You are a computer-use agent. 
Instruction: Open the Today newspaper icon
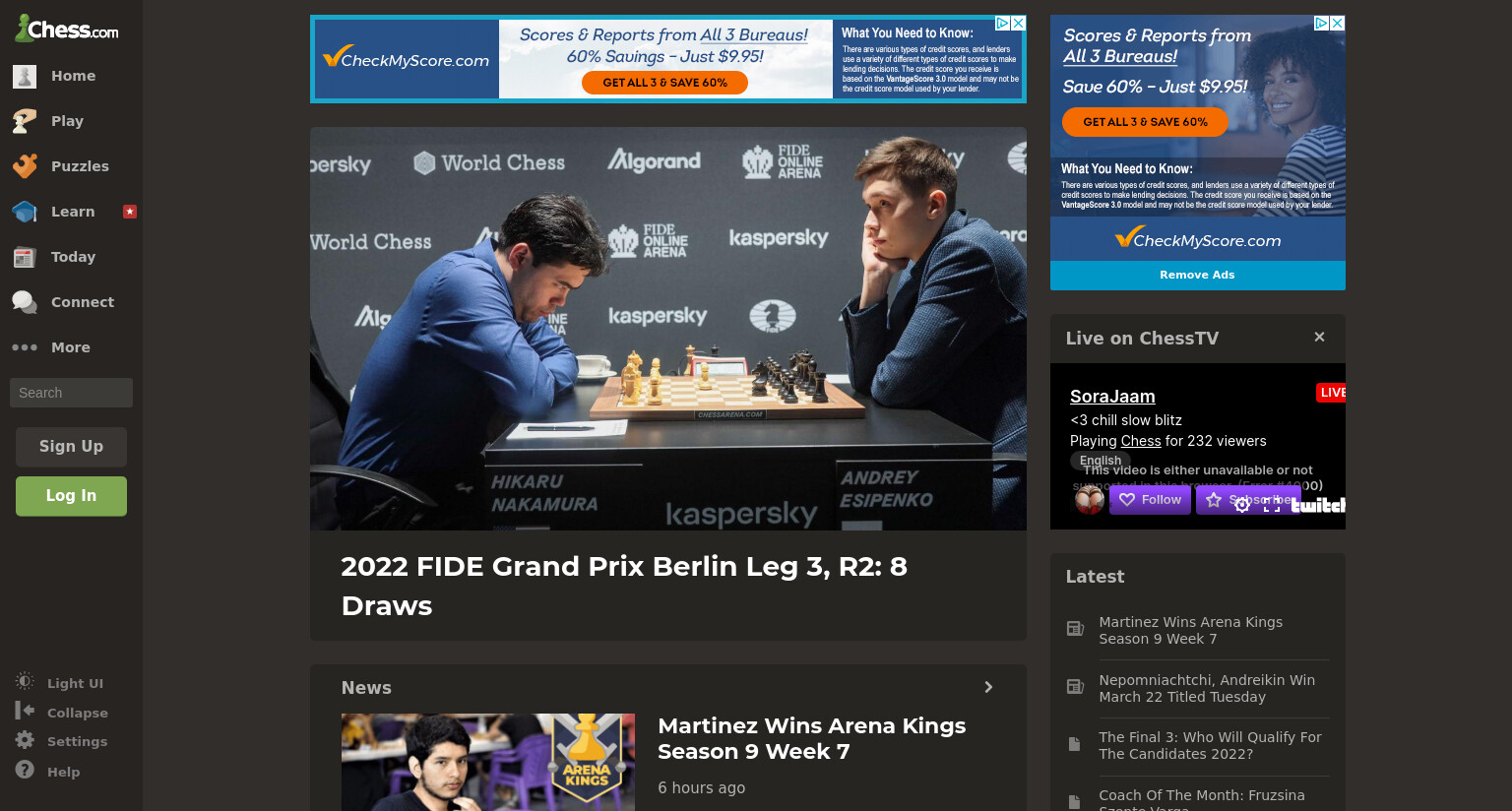click(25, 257)
